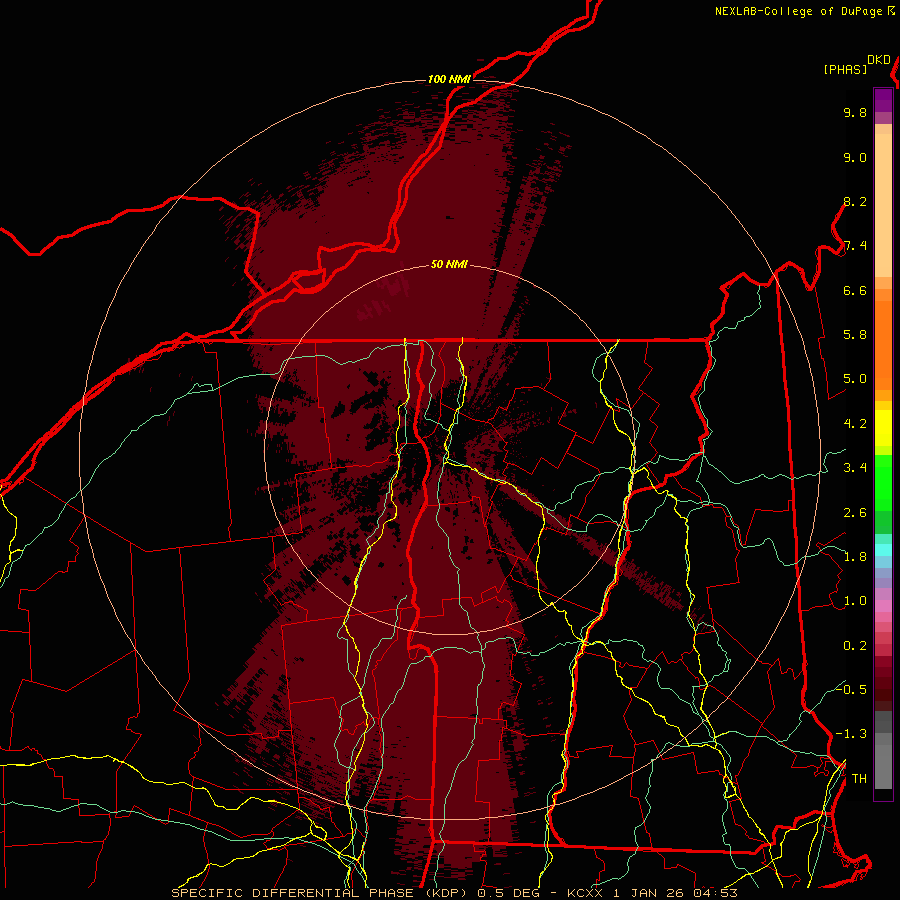Image resolution: width=900 pixels, height=900 pixels.
Task: Click the 50 NMI range ring label
Action: [x=449, y=265]
